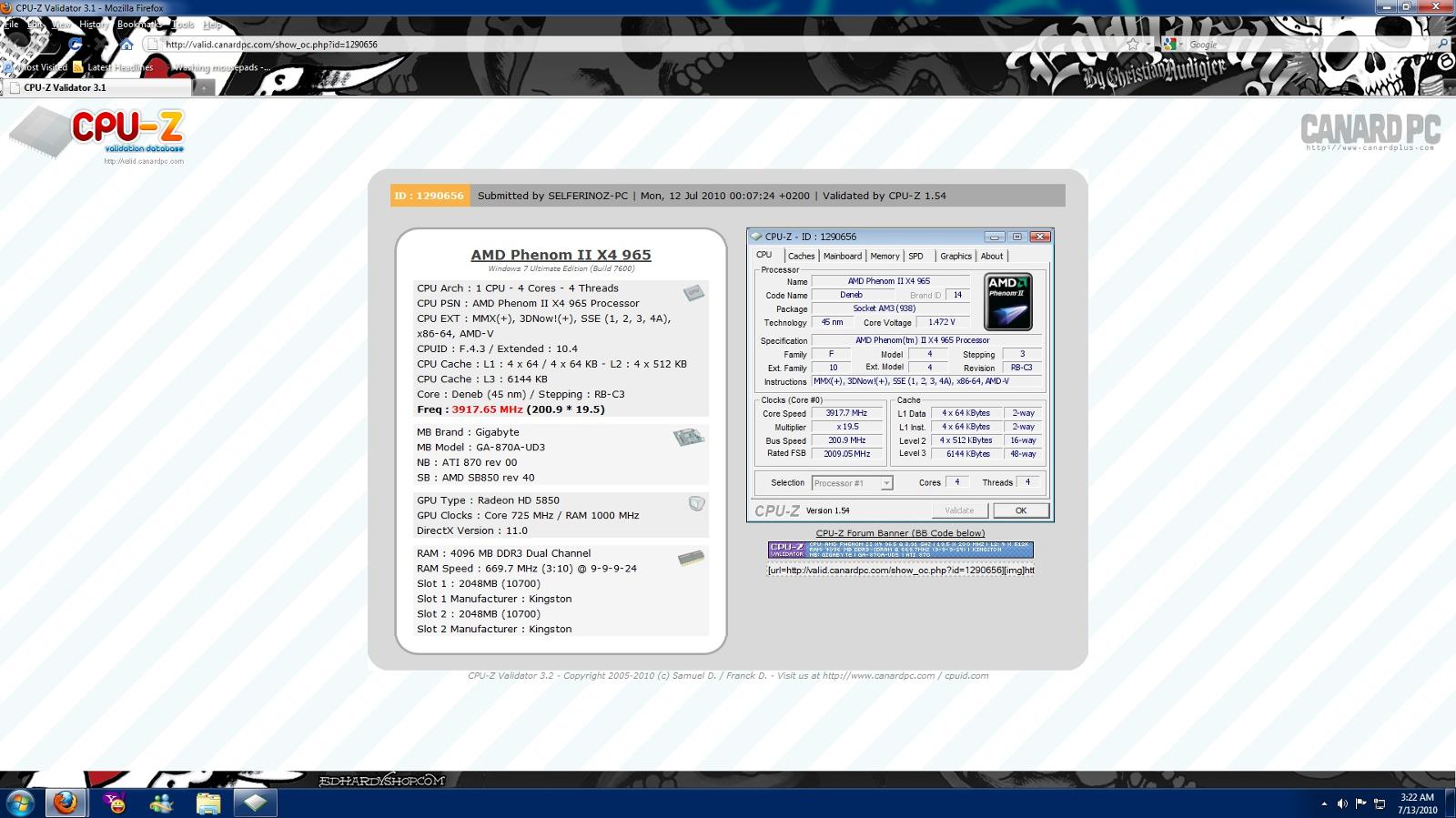Click the Radeon HD 5850 GPU Type line
The width and height of the screenshot is (1456, 818).
tap(489, 500)
